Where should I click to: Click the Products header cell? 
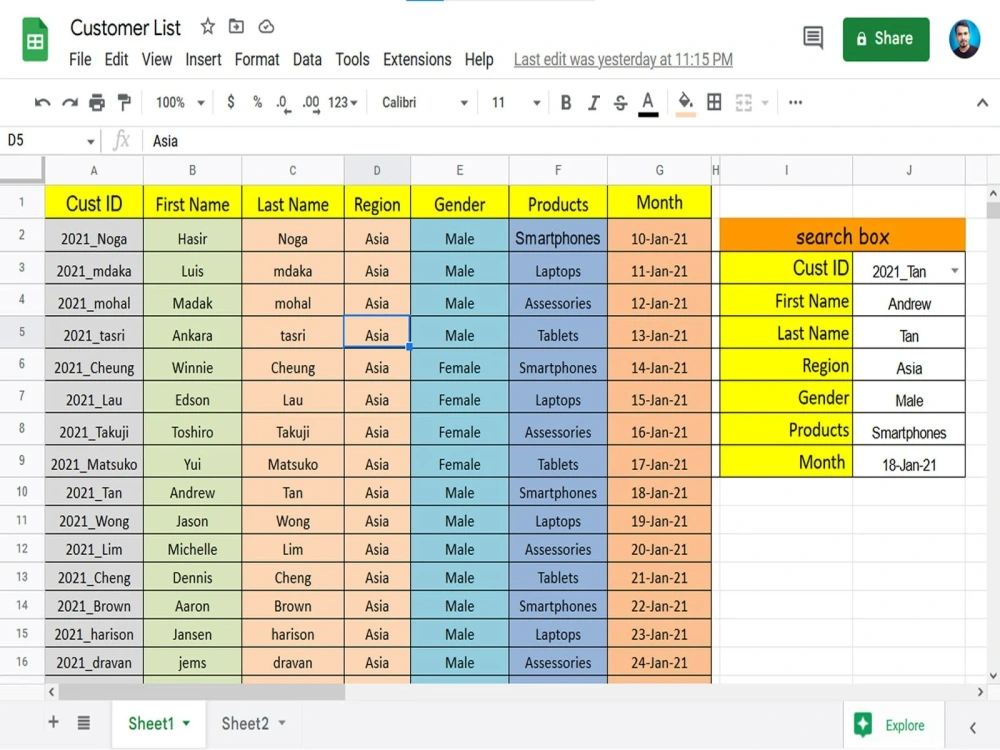click(x=558, y=203)
